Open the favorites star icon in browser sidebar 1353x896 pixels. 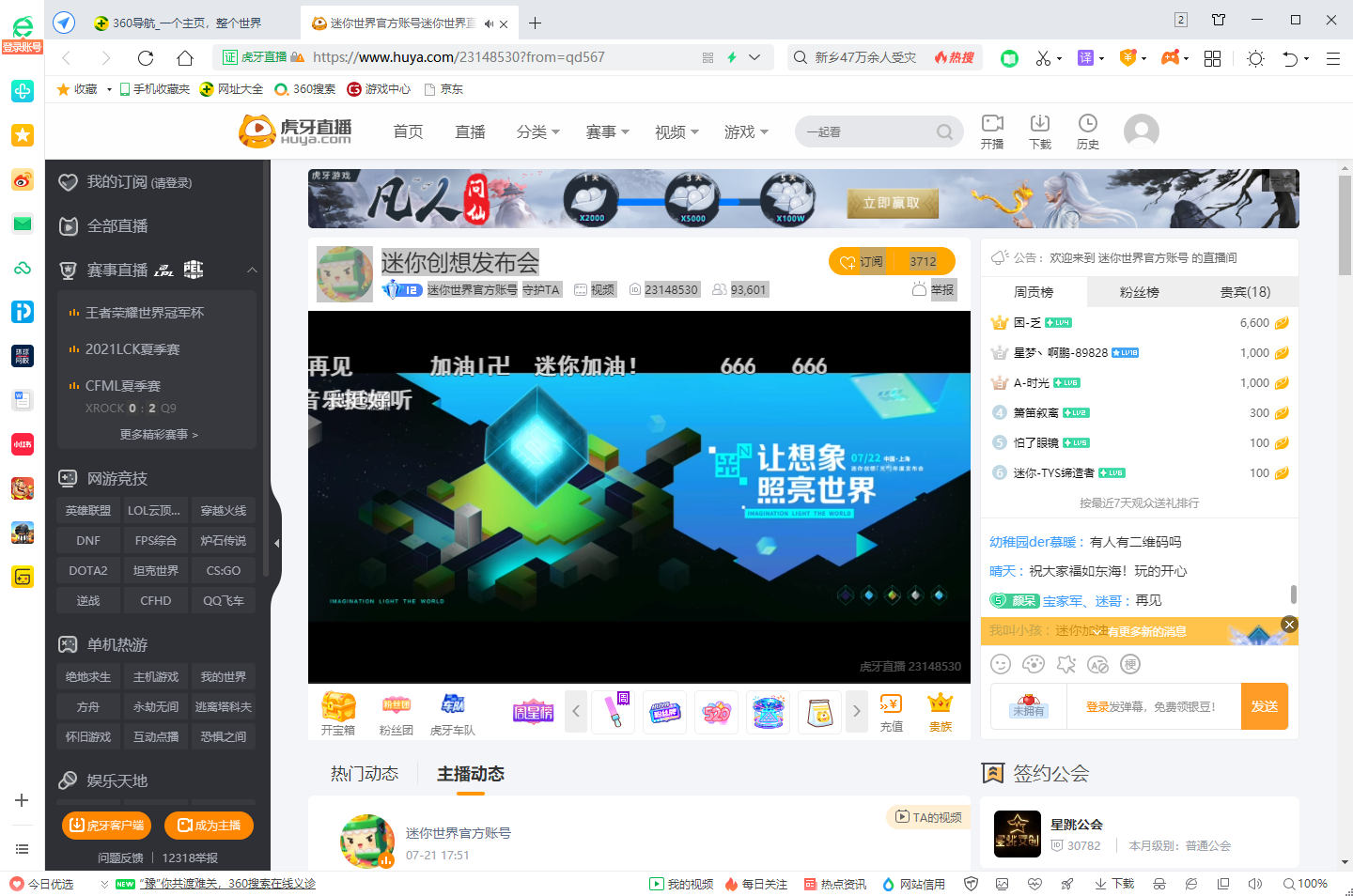(x=23, y=135)
